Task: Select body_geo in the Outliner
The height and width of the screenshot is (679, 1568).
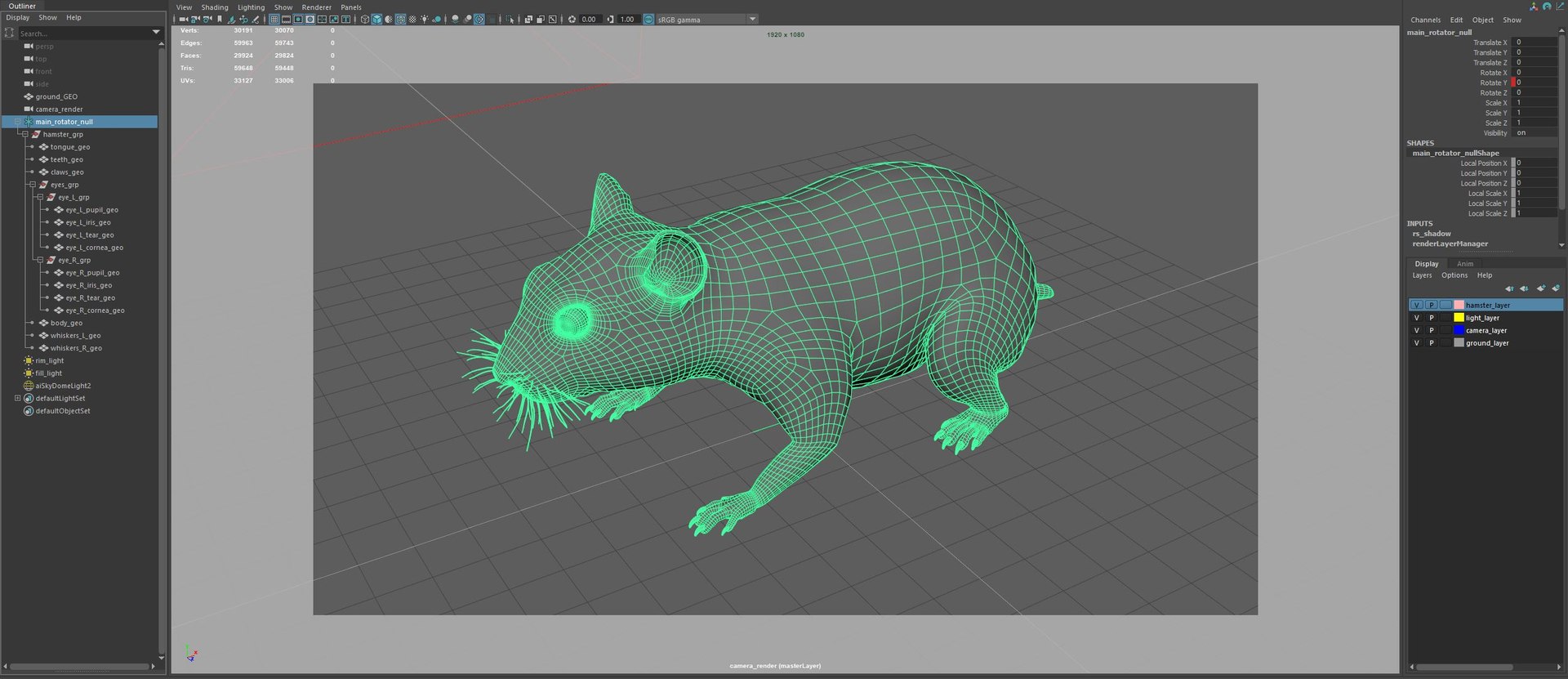Action: point(66,323)
